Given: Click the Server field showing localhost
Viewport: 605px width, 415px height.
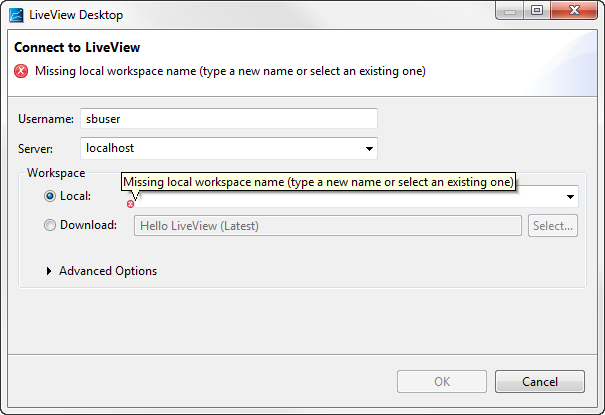Looking at the screenshot, I should [220, 148].
